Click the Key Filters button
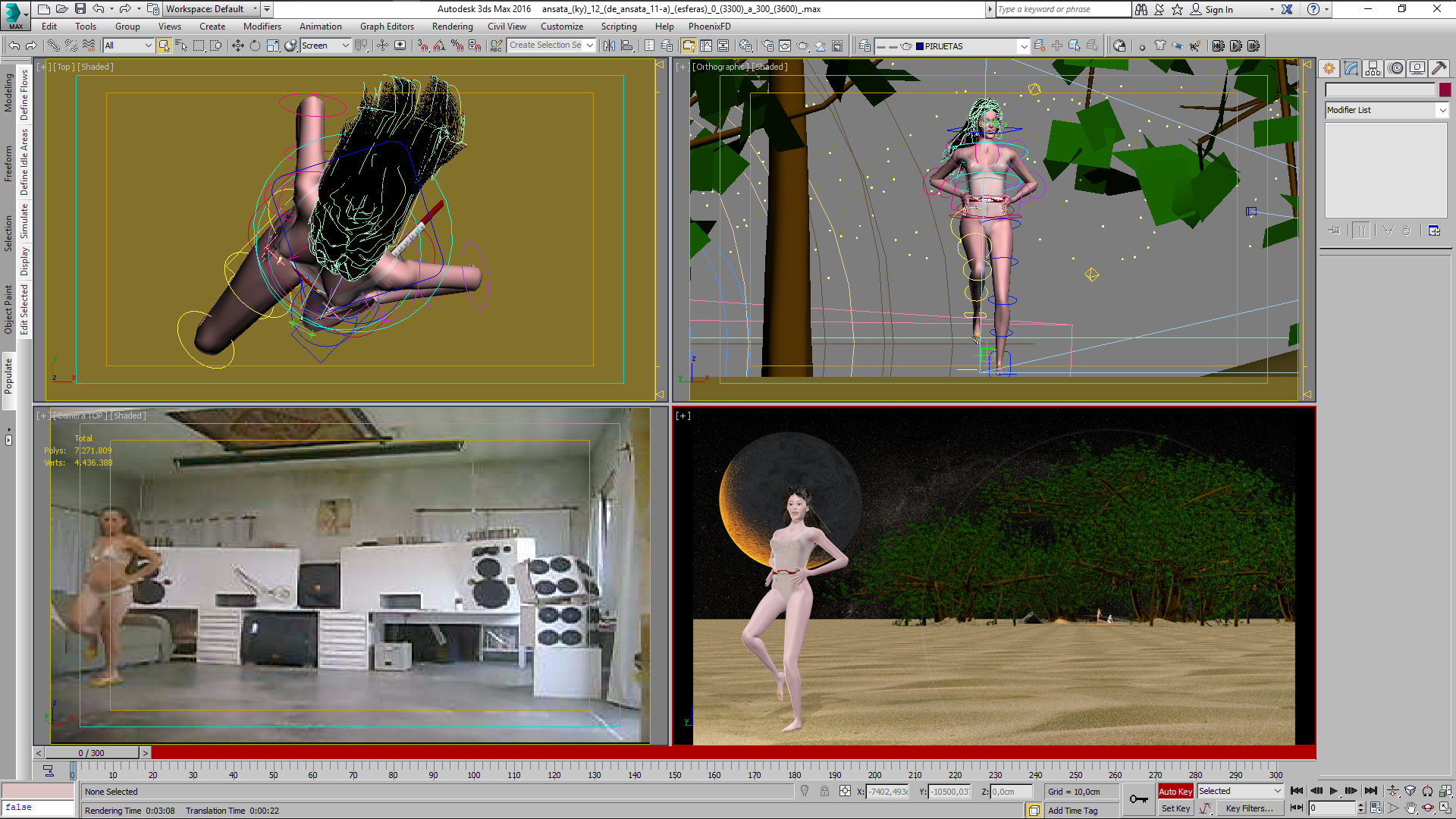The height and width of the screenshot is (819, 1456). coord(1249,808)
